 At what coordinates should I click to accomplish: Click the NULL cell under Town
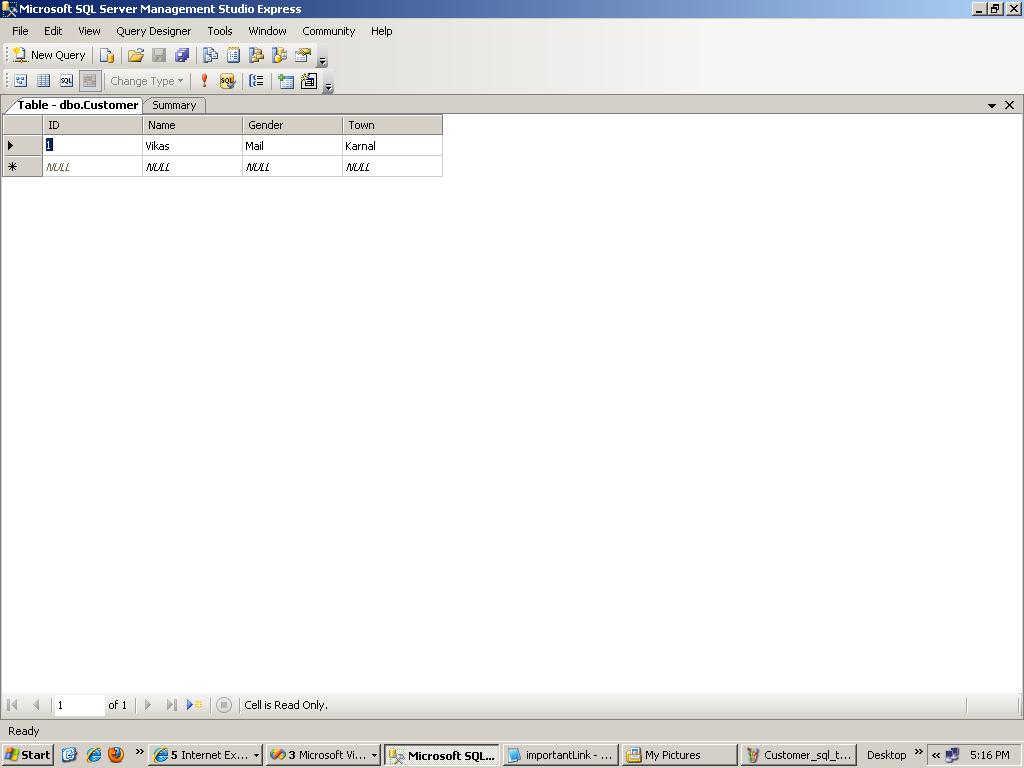(x=392, y=167)
